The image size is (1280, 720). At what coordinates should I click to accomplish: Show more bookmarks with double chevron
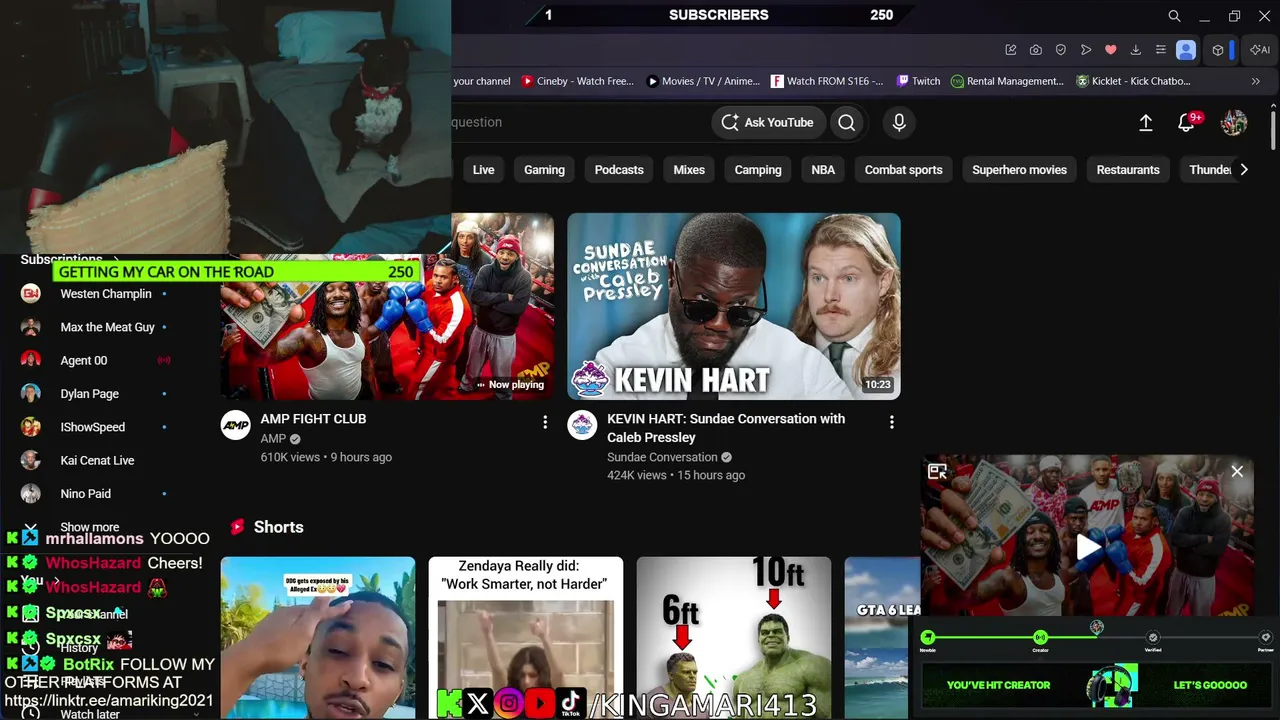click(1256, 81)
